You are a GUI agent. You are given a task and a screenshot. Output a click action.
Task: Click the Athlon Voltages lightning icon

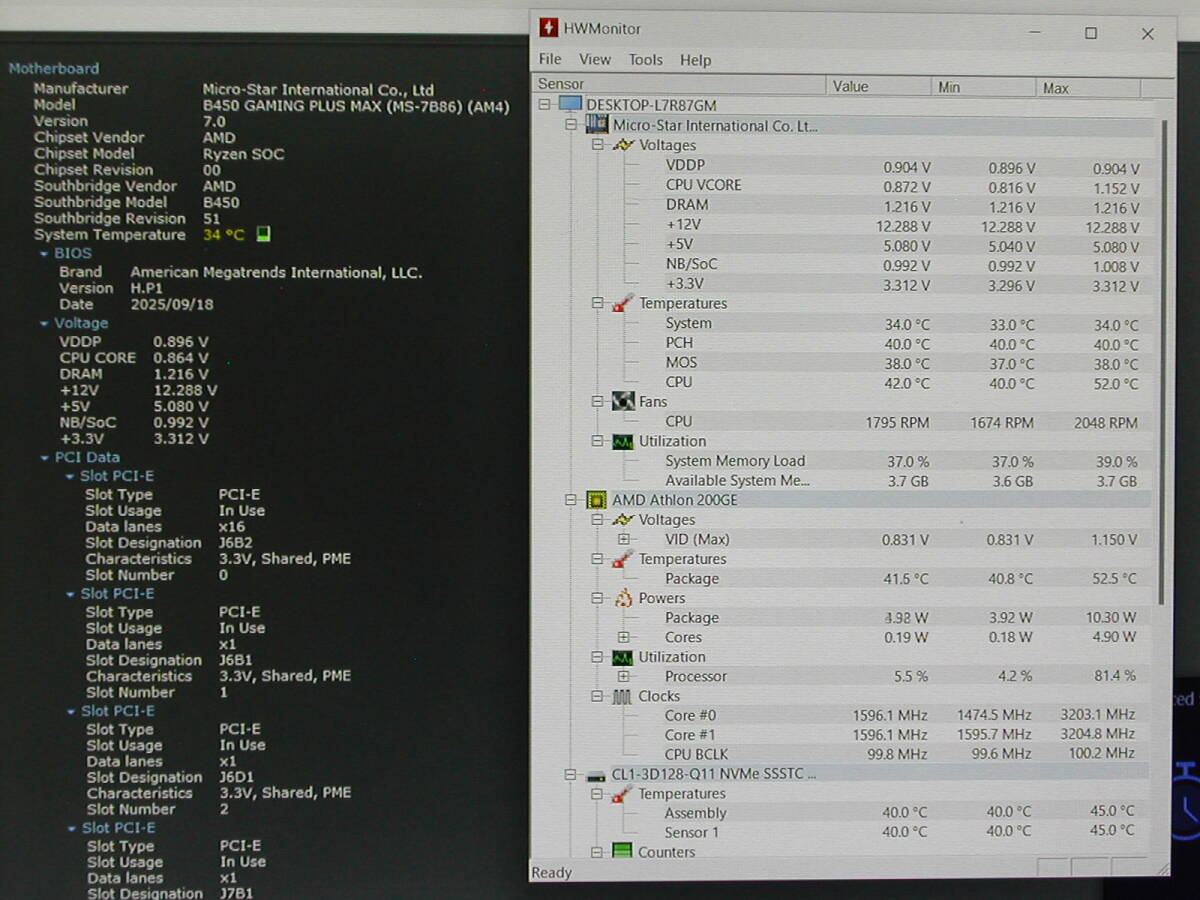(623, 520)
